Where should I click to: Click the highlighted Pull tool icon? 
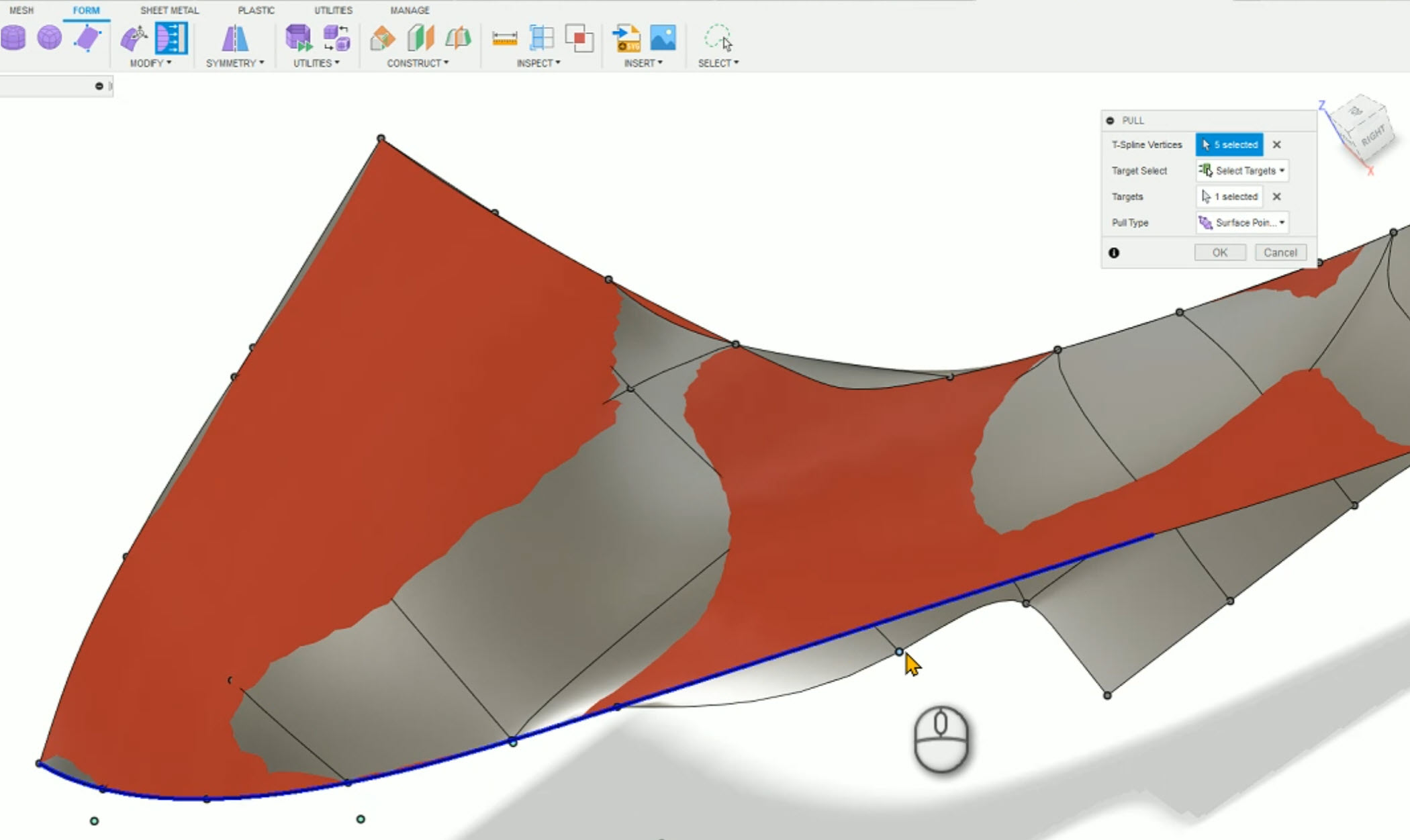(x=171, y=38)
